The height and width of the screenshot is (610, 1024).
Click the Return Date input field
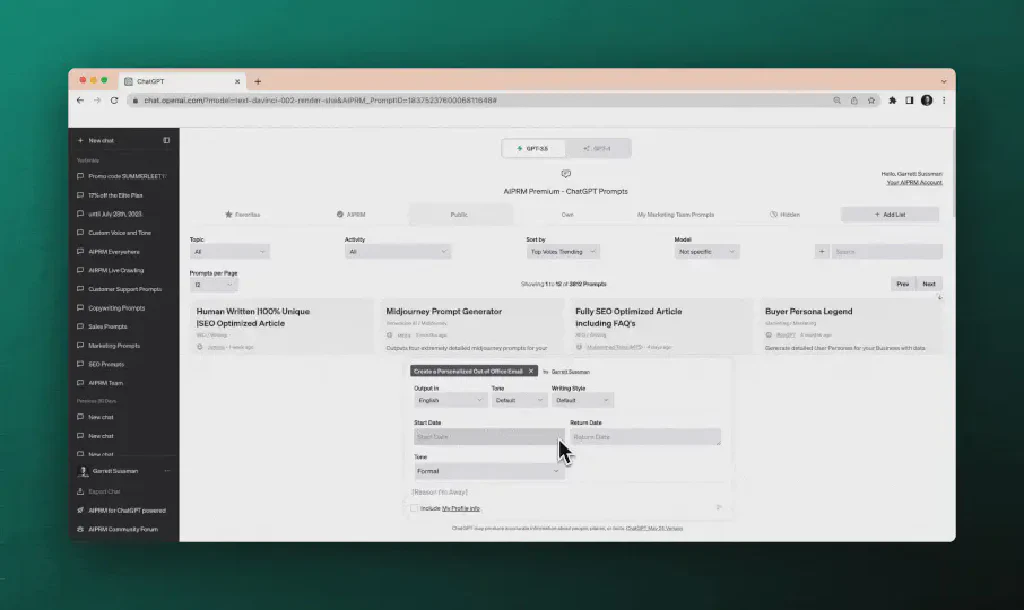pyautogui.click(x=645, y=436)
